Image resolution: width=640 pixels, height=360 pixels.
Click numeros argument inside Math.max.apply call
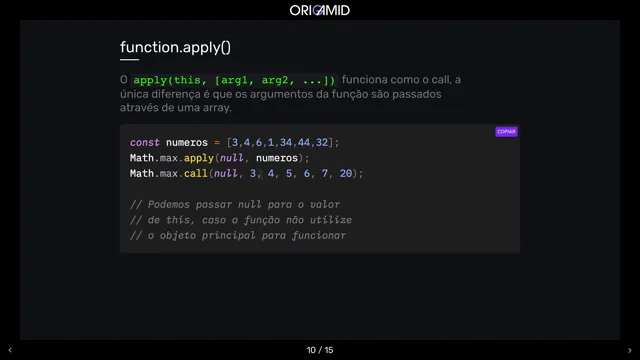click(x=277, y=158)
